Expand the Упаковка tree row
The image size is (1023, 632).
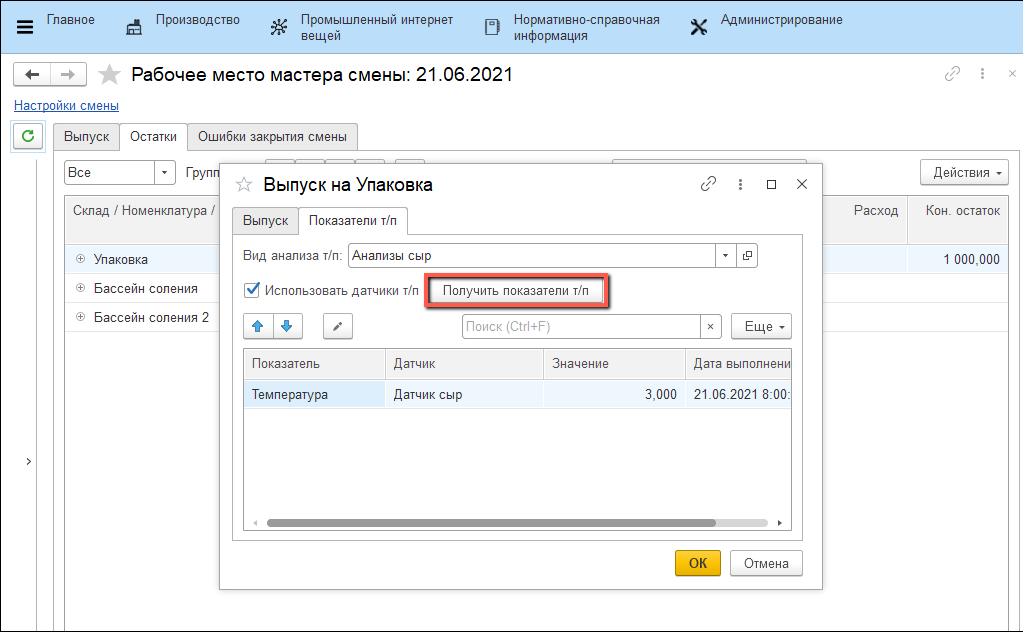pyautogui.click(x=80, y=259)
